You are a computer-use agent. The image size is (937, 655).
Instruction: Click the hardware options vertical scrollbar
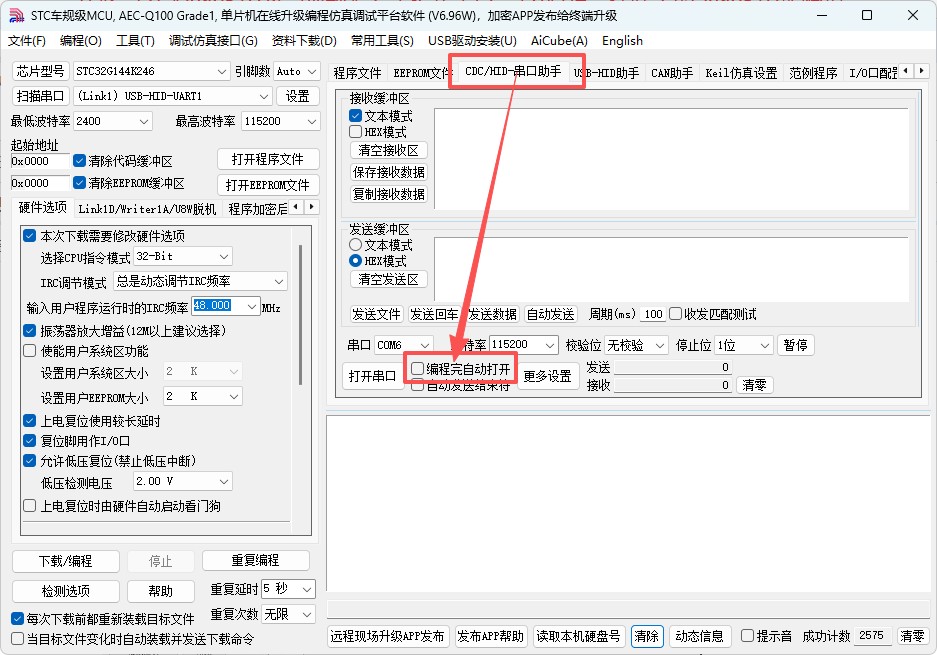301,314
